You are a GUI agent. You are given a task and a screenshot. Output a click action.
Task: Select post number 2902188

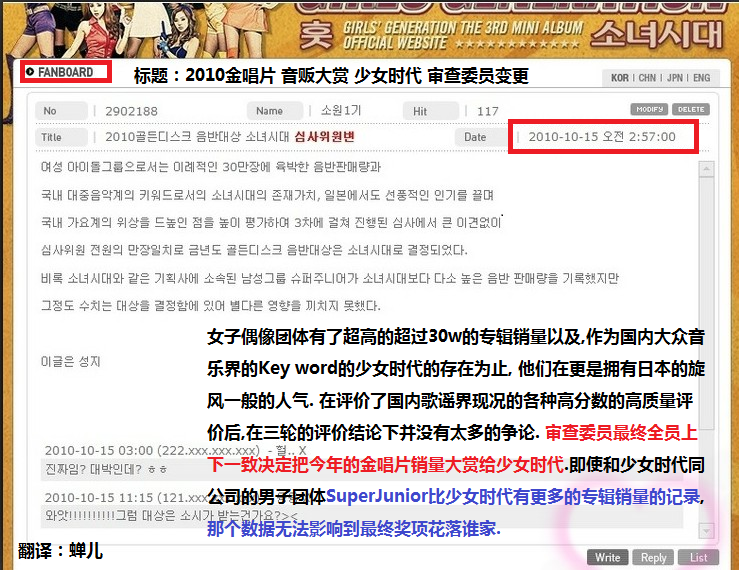click(131, 111)
